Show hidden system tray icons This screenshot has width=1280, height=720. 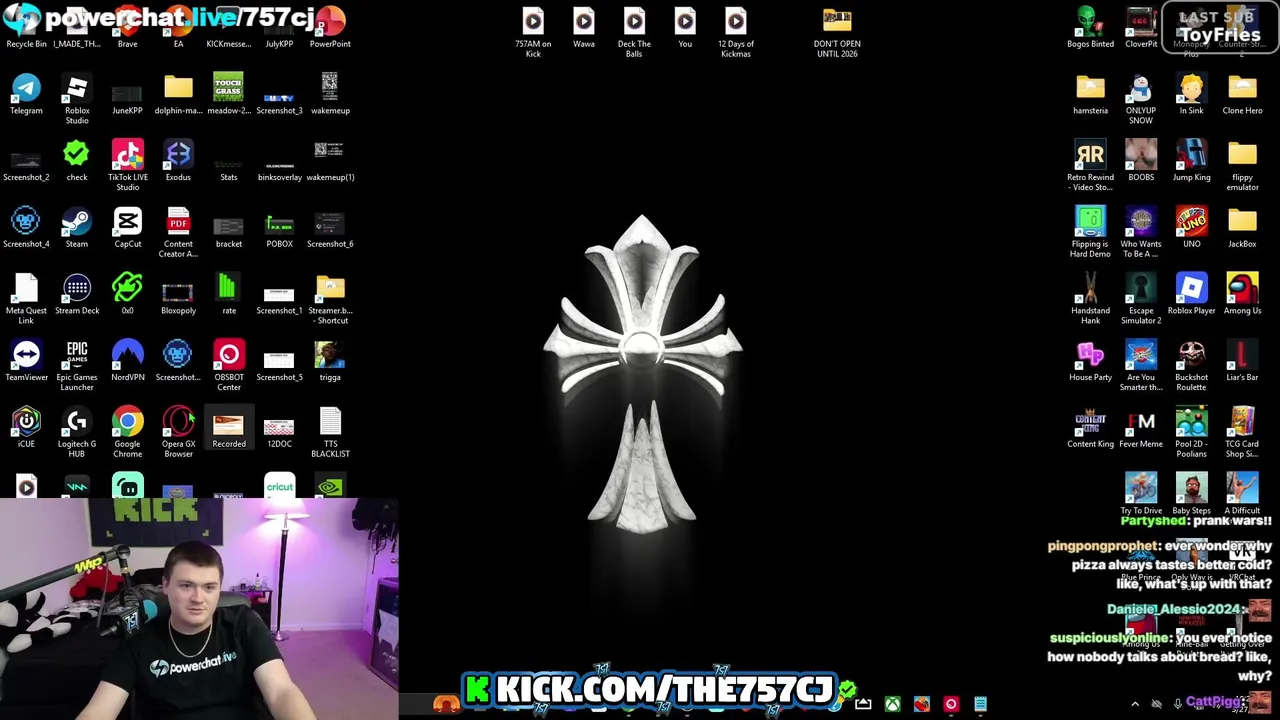(x=1135, y=704)
